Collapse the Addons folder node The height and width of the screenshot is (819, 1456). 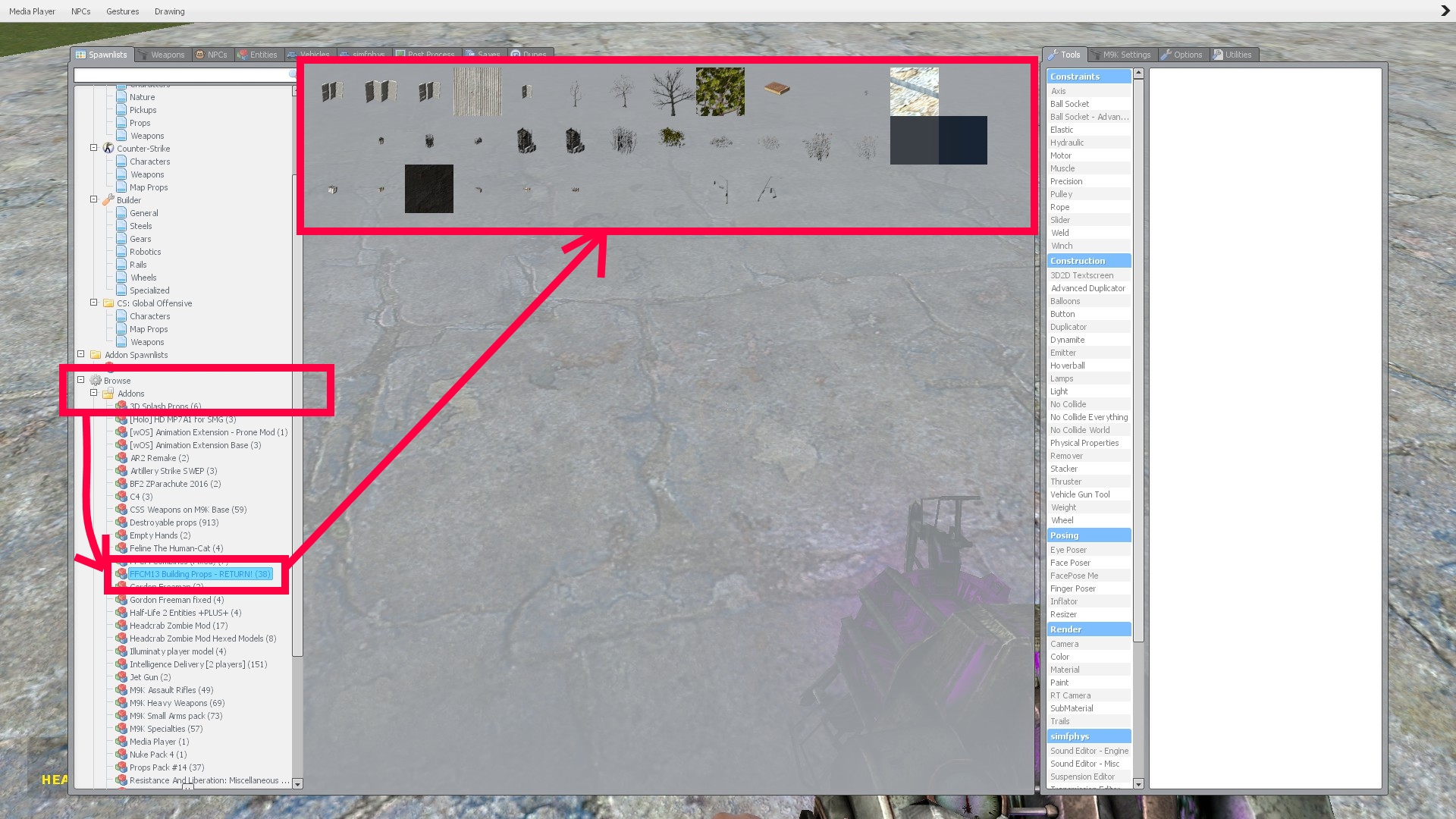(x=94, y=393)
